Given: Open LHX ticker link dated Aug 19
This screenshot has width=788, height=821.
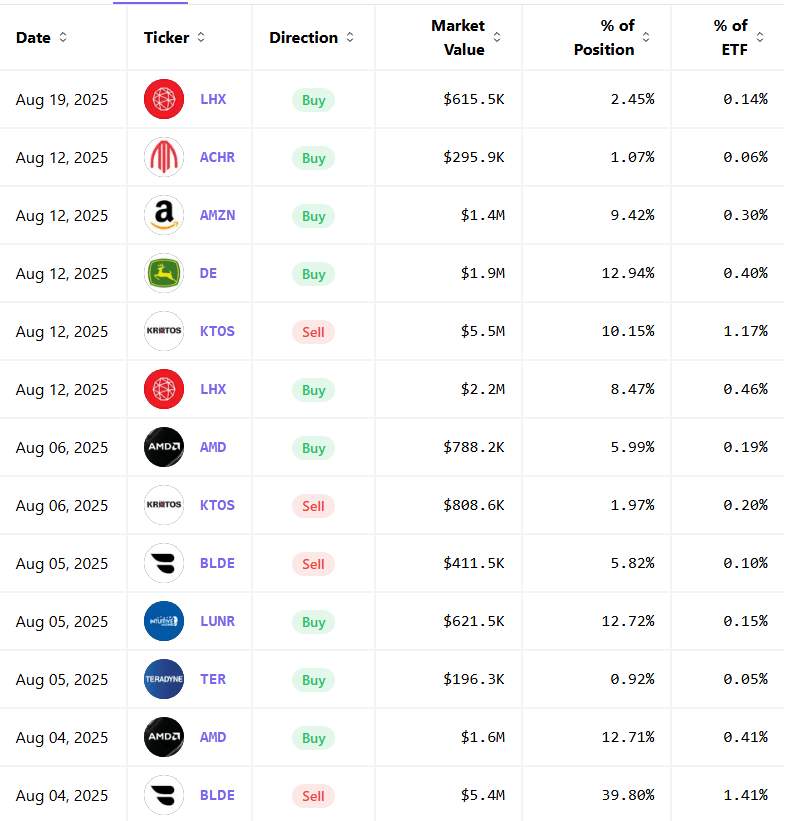Looking at the screenshot, I should [x=213, y=99].
